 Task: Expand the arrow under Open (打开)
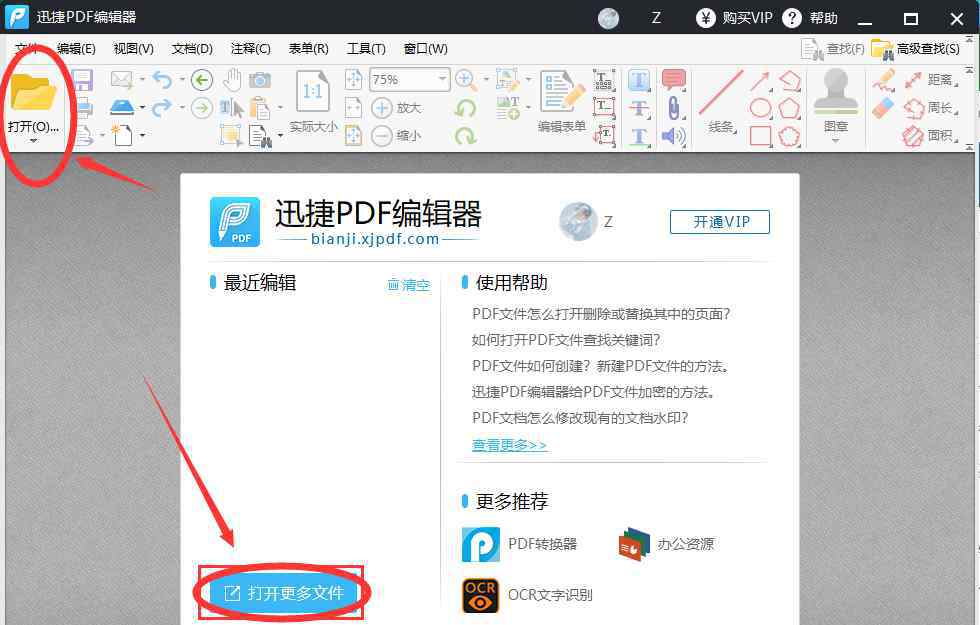(x=33, y=141)
